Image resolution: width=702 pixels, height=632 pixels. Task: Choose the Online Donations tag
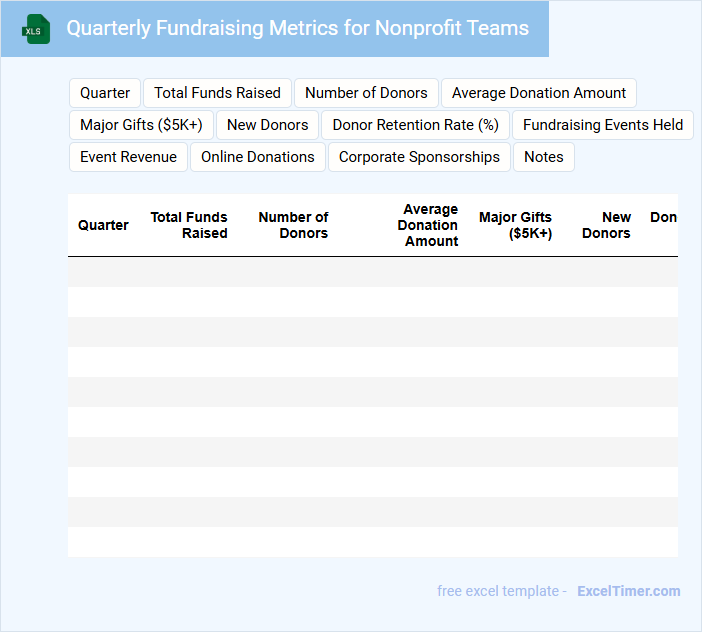click(257, 157)
